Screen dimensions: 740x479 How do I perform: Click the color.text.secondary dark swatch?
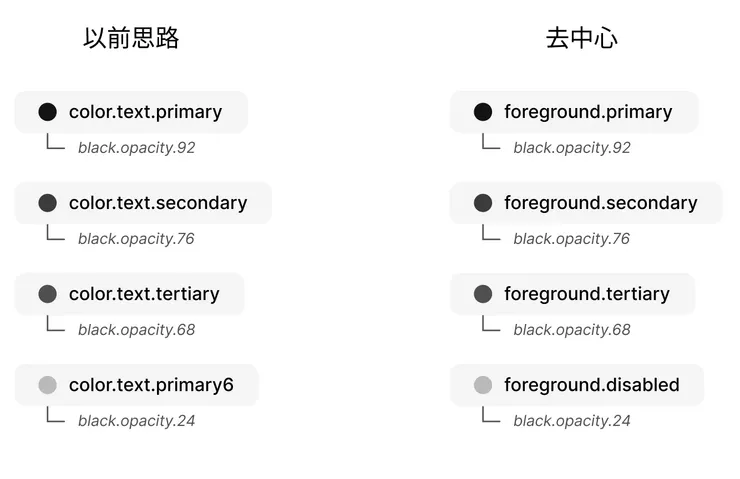point(47,203)
